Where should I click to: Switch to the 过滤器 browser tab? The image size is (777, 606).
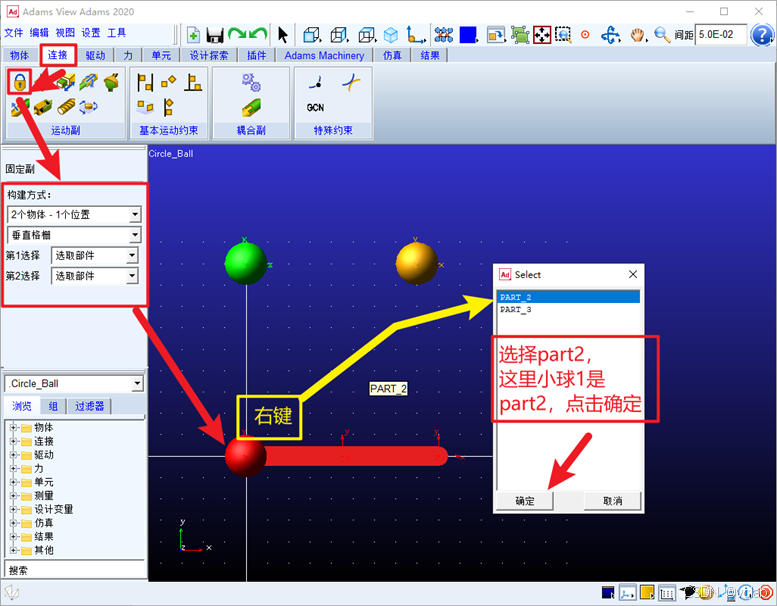(x=89, y=406)
